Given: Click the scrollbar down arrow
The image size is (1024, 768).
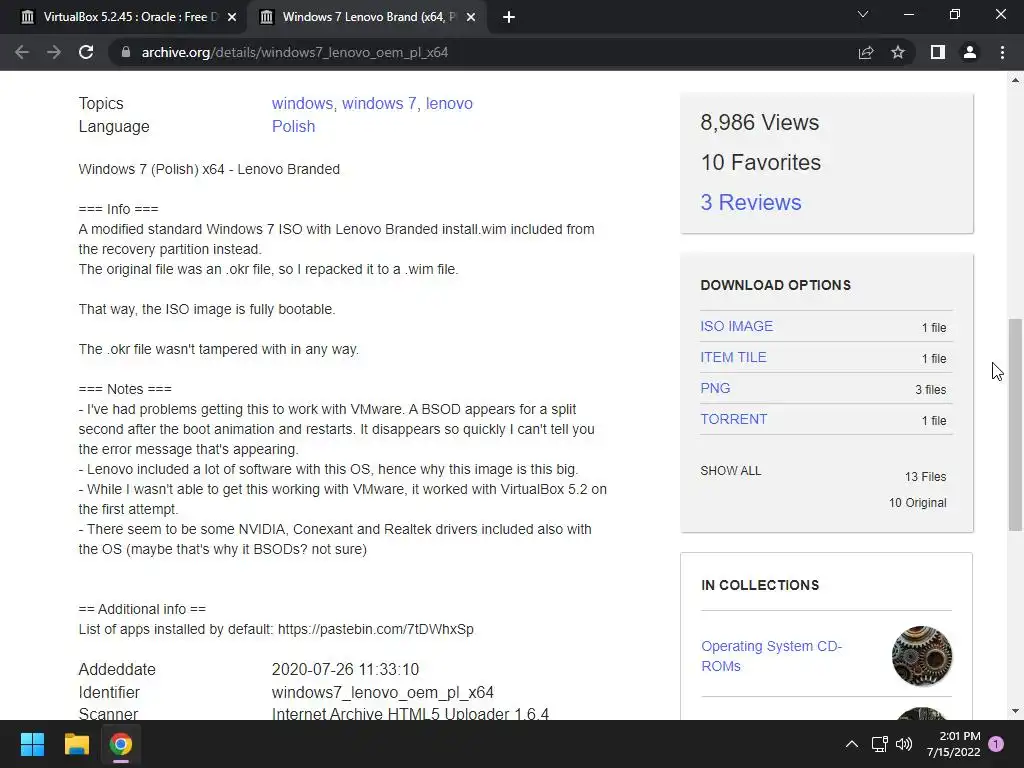Looking at the screenshot, I should pos(1015,711).
